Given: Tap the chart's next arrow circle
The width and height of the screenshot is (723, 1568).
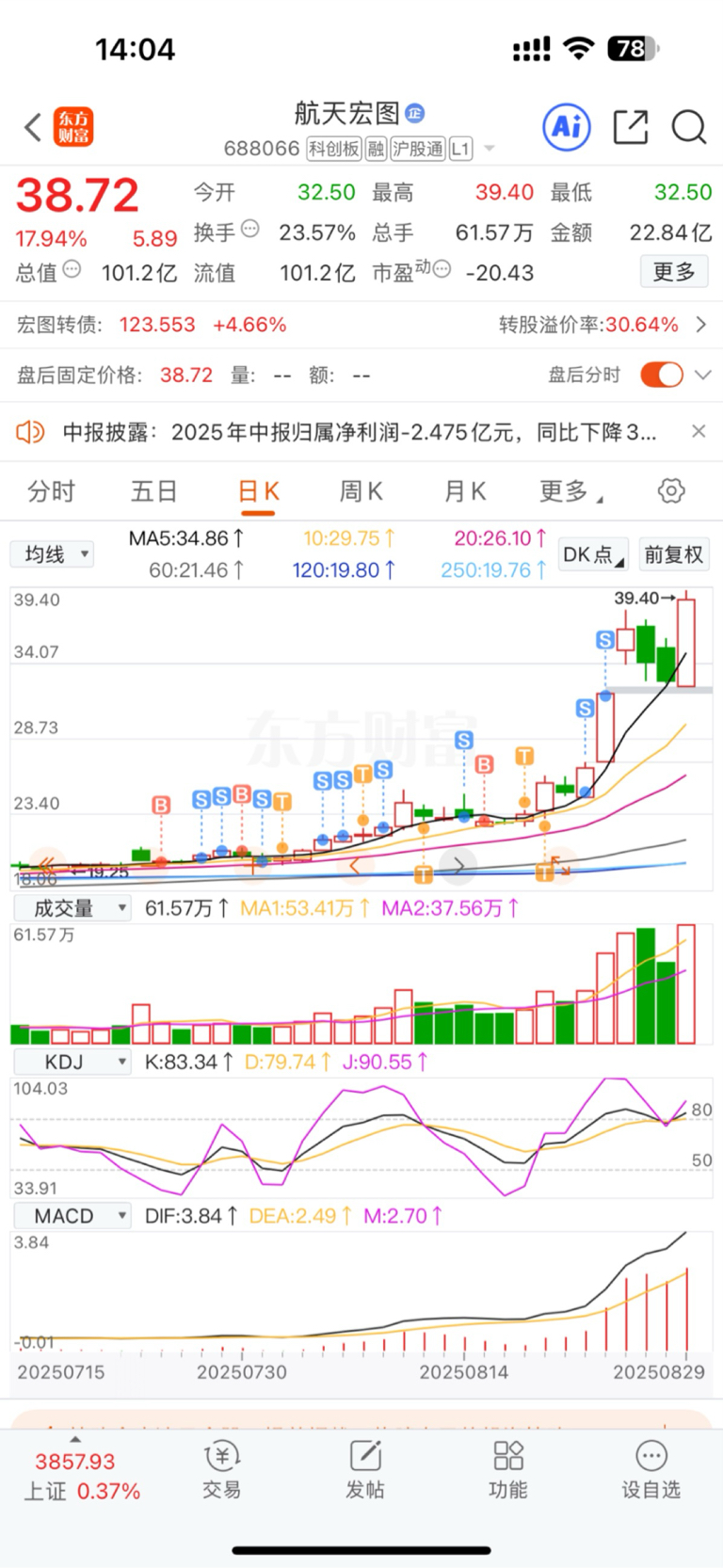Looking at the screenshot, I should click(459, 865).
